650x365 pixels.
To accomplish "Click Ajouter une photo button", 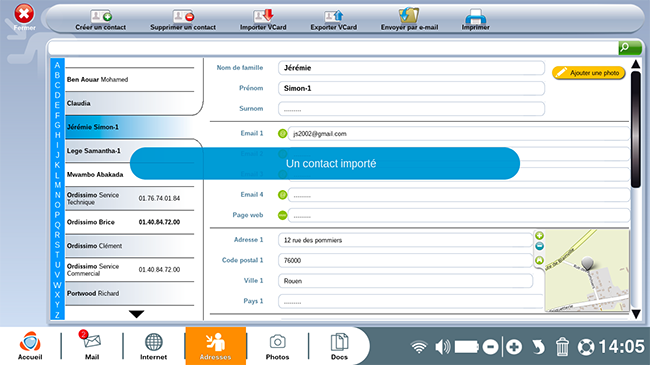I will (x=588, y=73).
